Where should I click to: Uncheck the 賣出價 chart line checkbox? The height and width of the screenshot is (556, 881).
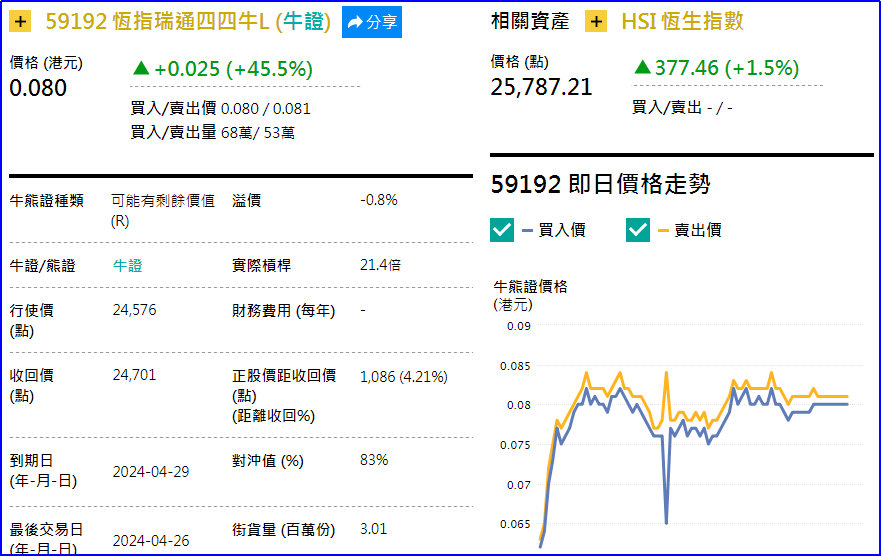pyautogui.click(x=638, y=230)
